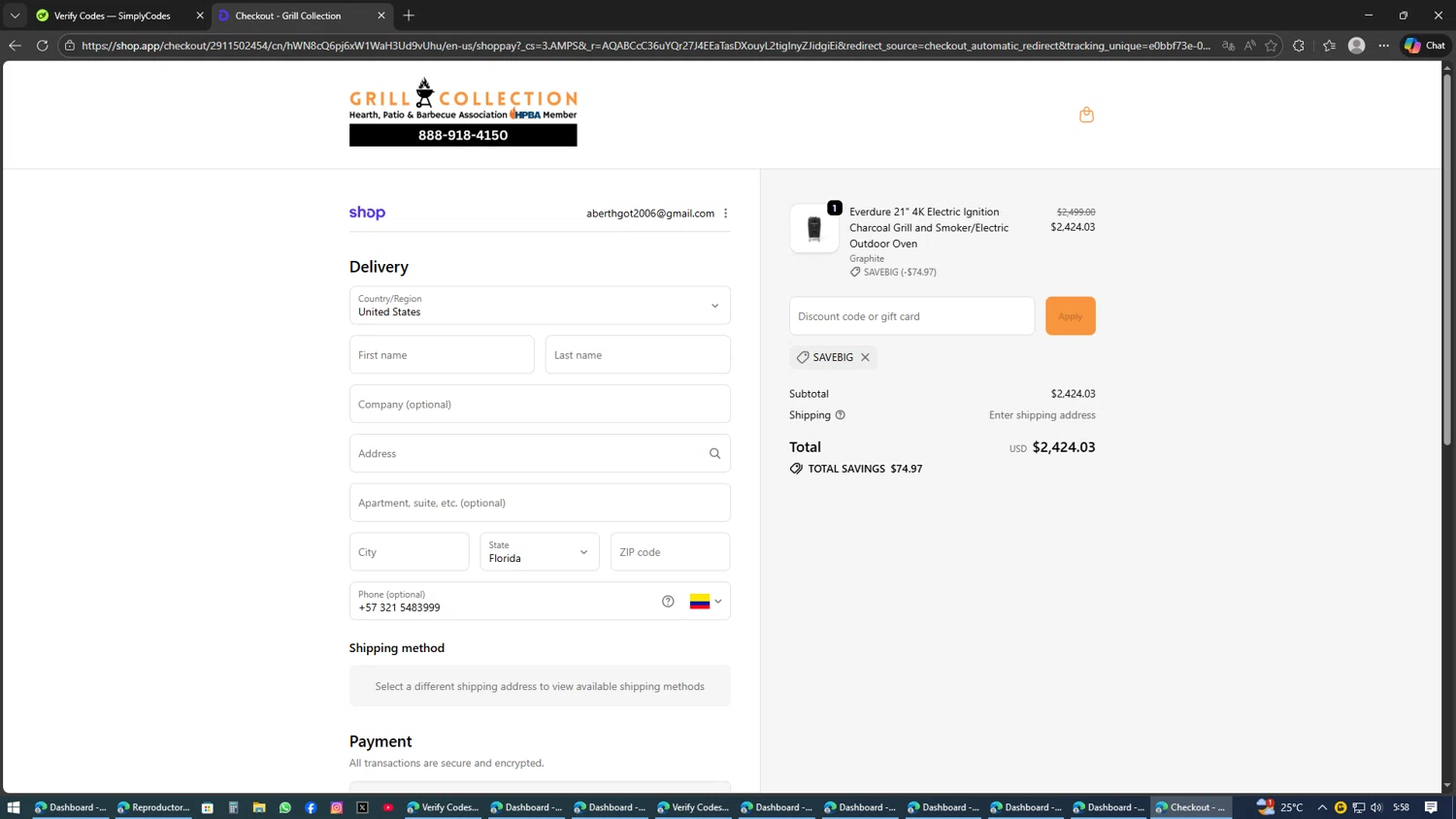Go back to the previous browser page
The image size is (1456, 819).
click(15, 46)
